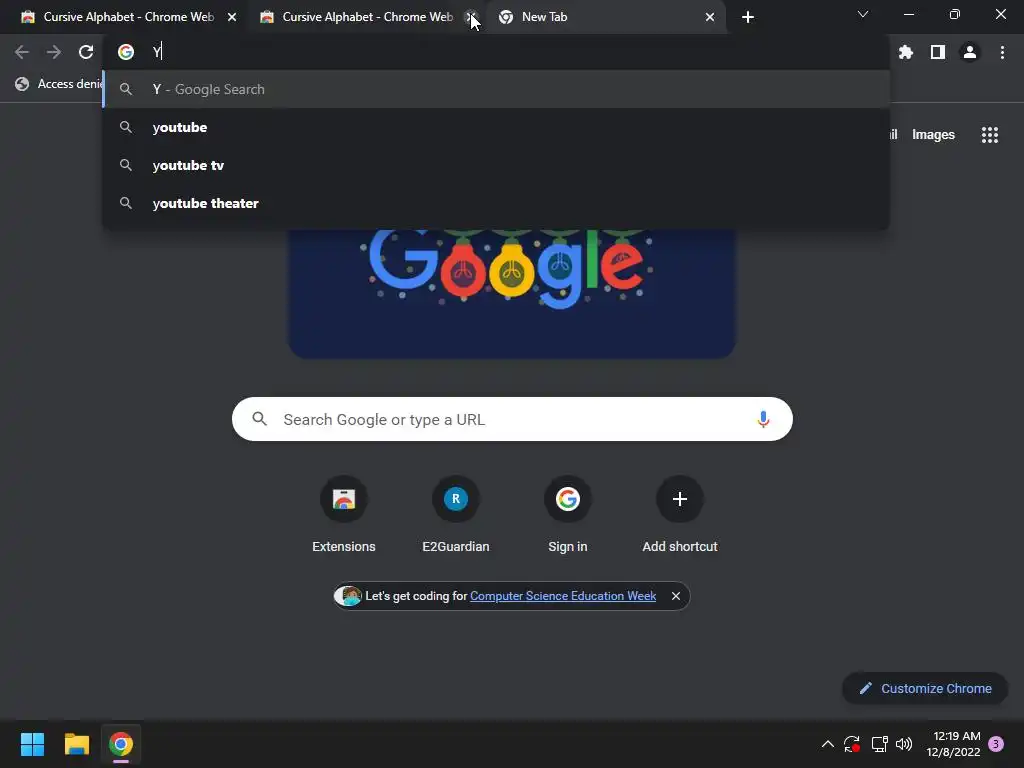Click the Google icon in the address bar

[x=125, y=52]
